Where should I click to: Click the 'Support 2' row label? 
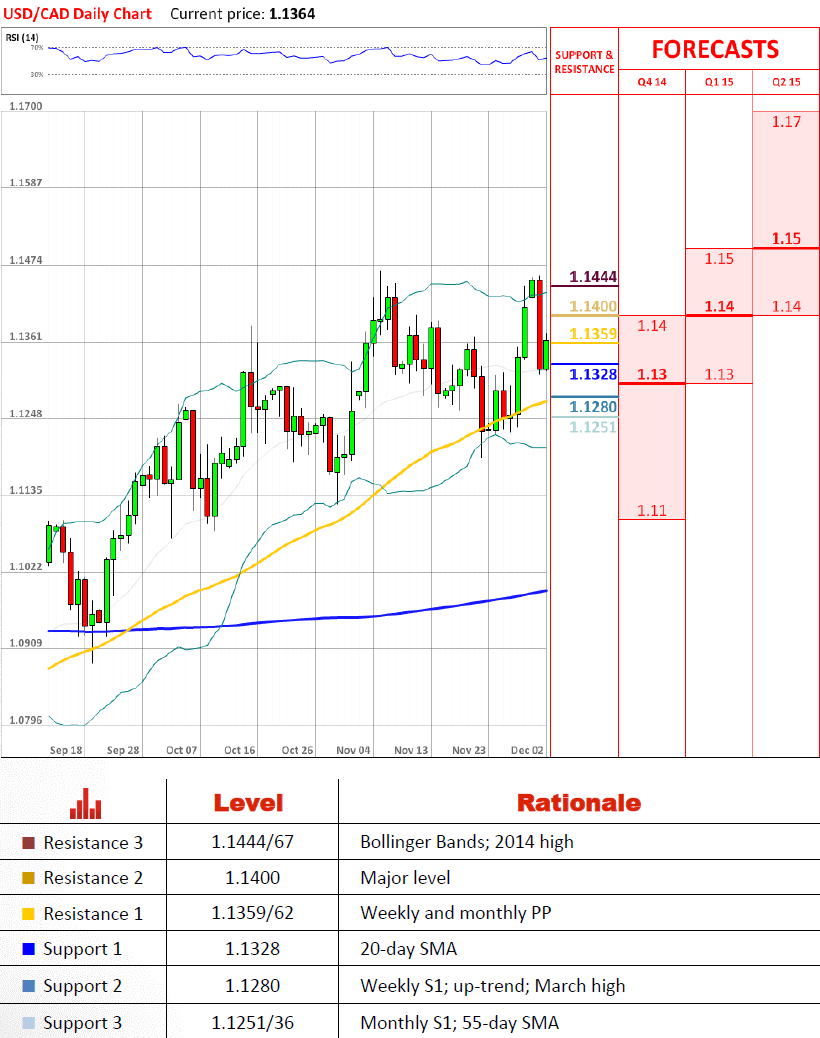[83, 986]
